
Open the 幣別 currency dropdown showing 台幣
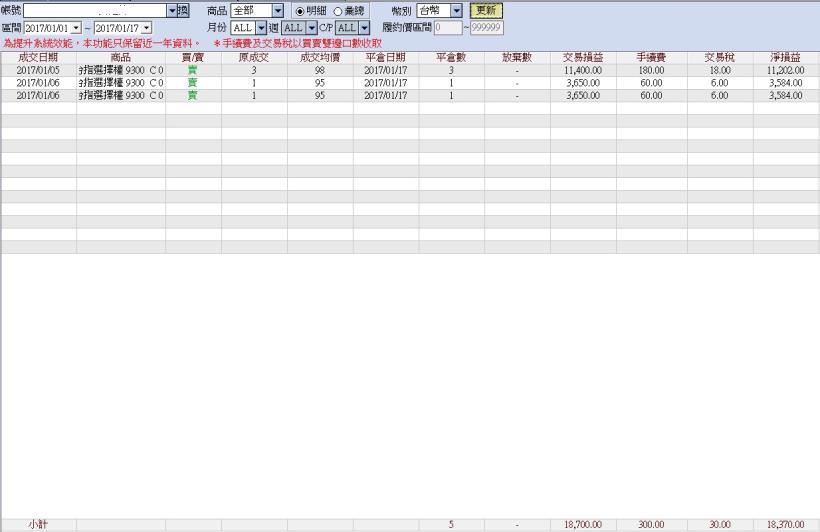click(x=457, y=10)
